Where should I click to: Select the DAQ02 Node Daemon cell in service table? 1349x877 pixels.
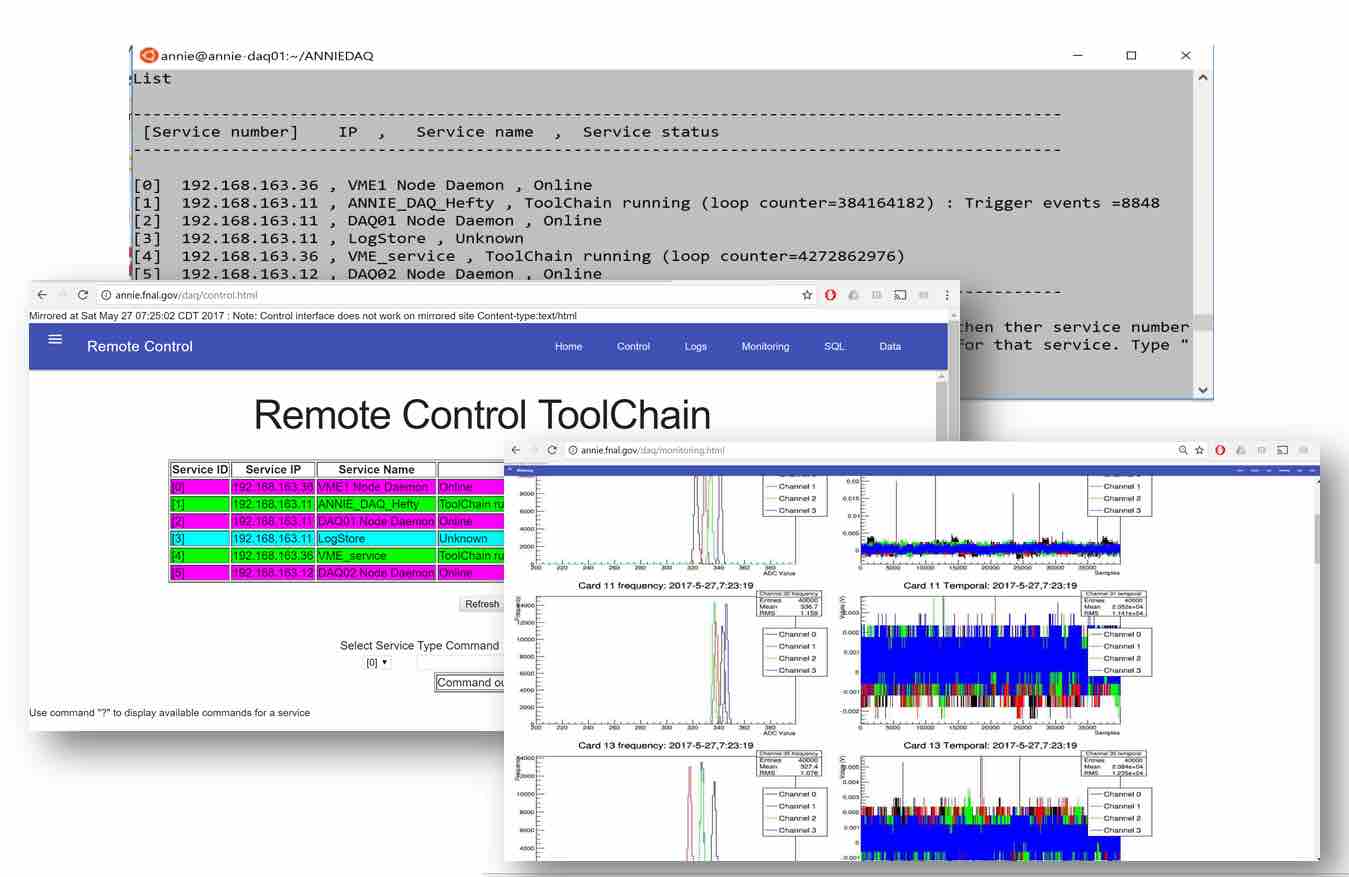(x=376, y=572)
